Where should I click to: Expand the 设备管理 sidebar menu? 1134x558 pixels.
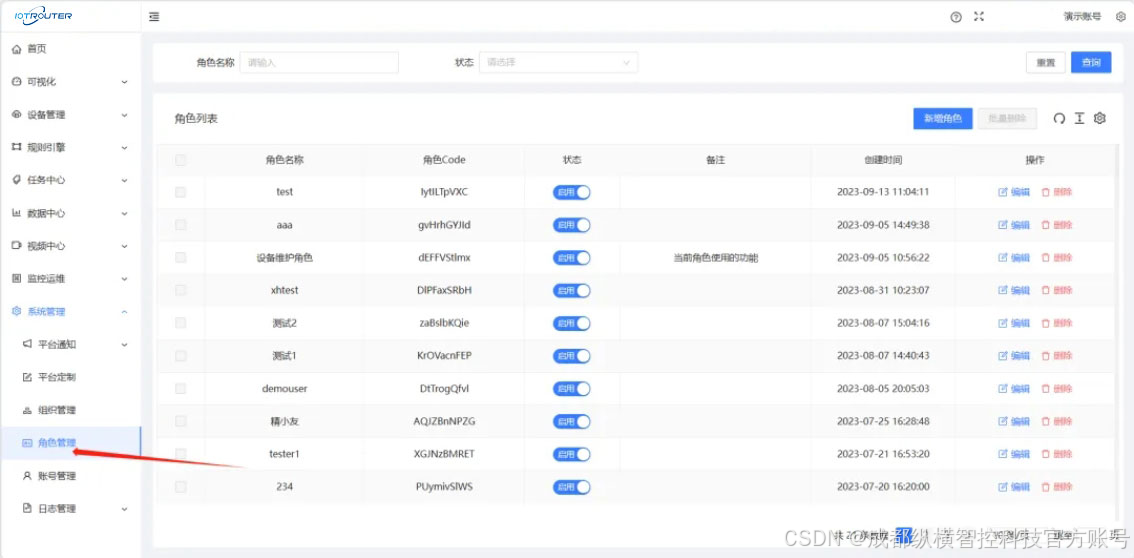pyautogui.click(x=71, y=114)
